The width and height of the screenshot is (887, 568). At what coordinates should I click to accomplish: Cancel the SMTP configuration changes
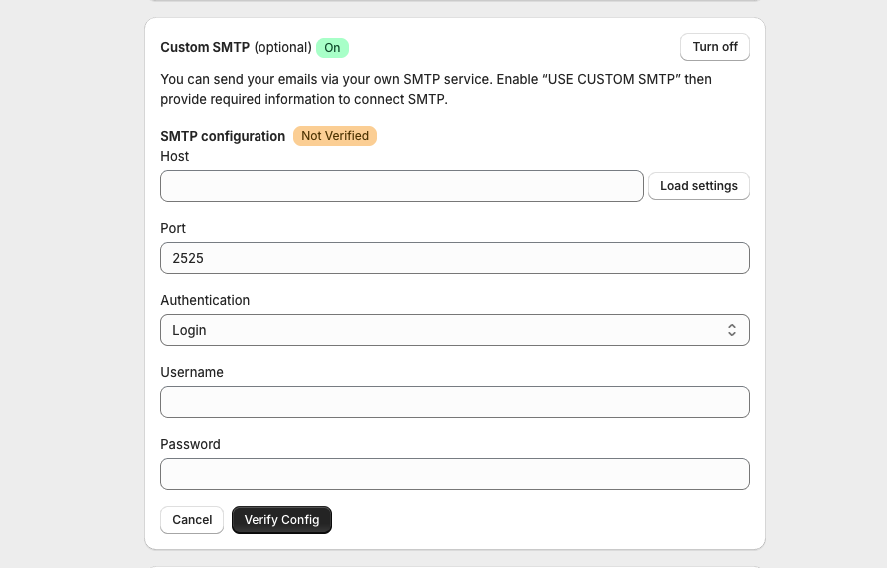(x=192, y=520)
